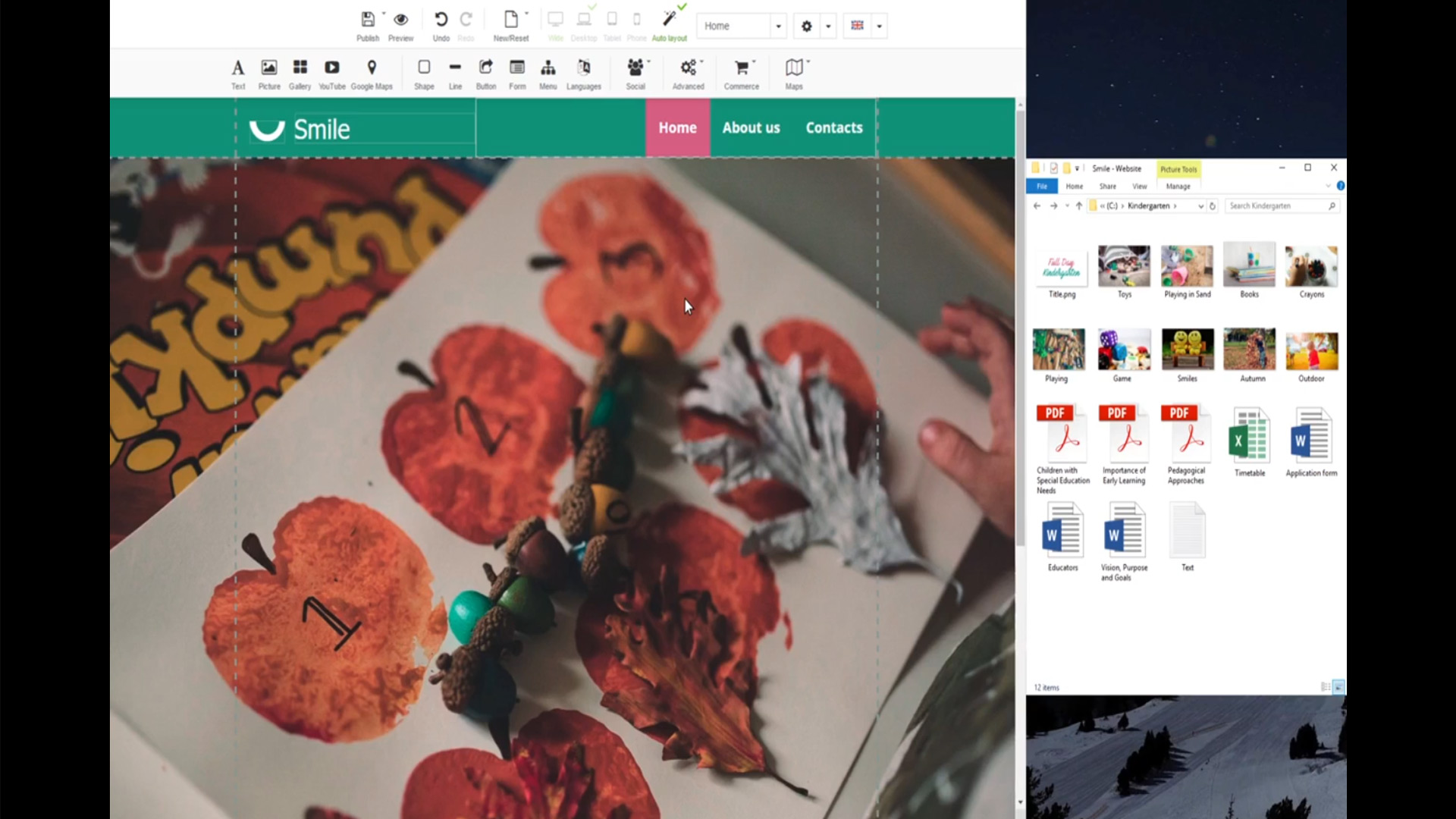Select the Autumn image file

click(1250, 355)
